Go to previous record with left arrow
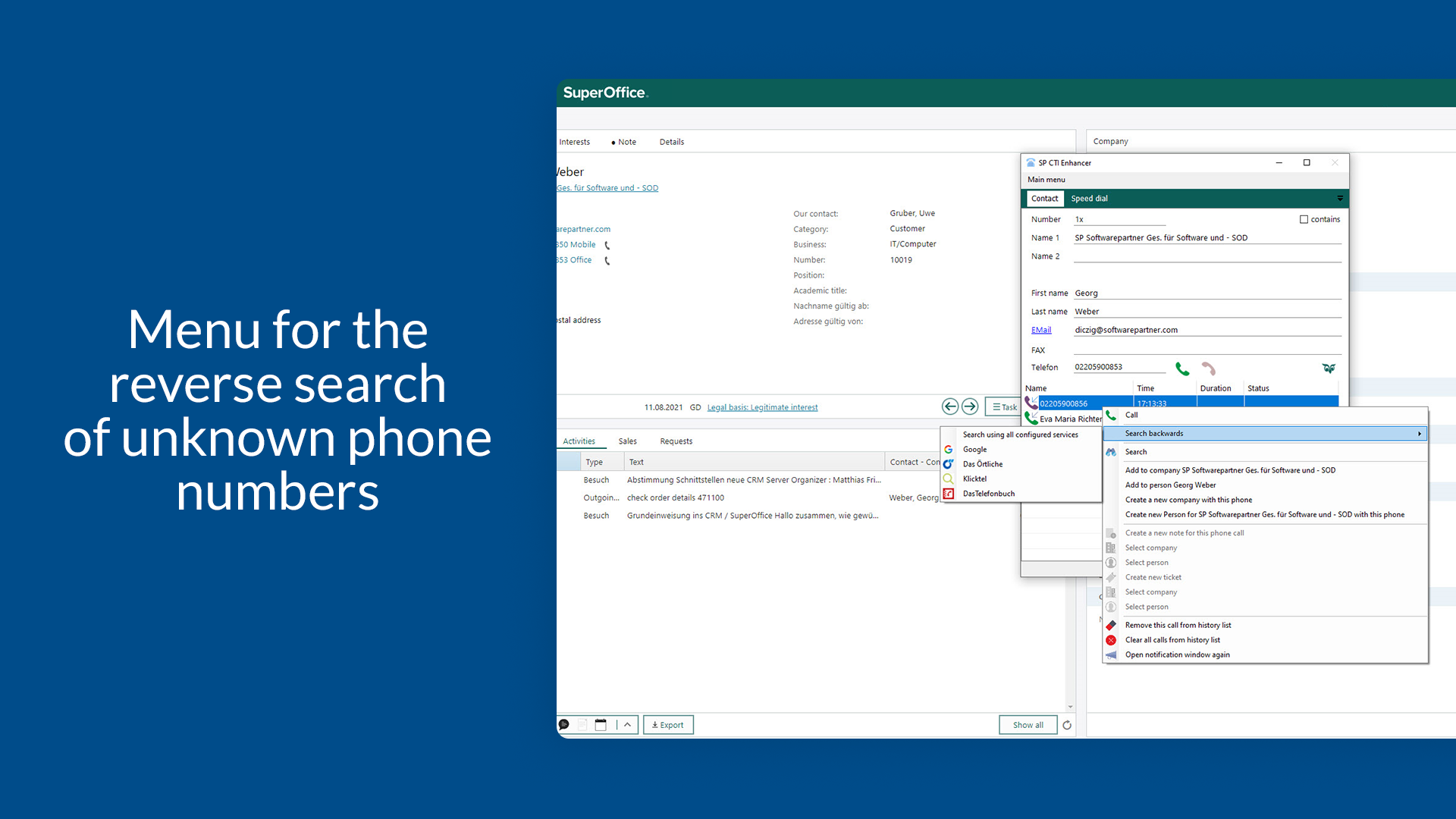 coord(950,406)
